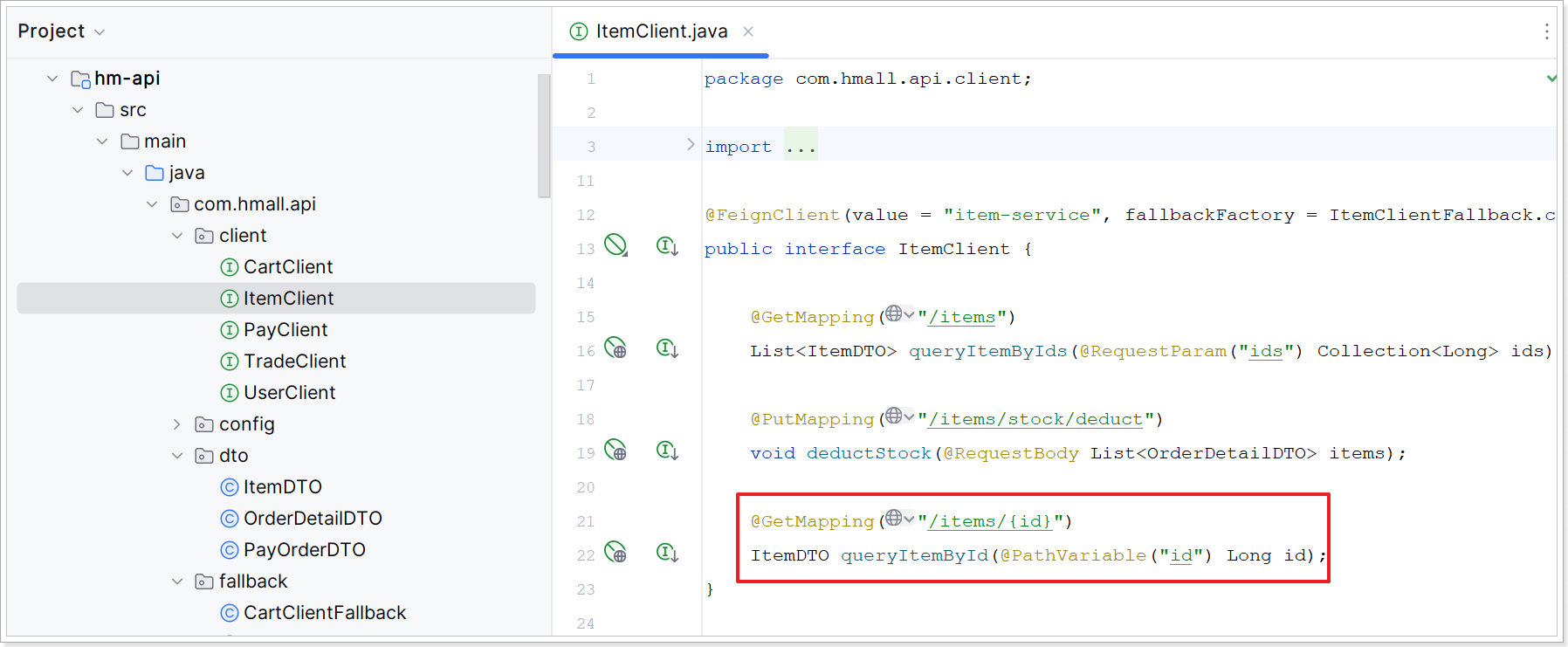Open the editor tab options kebab menu
Viewport: 1568px width, 647px height.
point(1546,31)
